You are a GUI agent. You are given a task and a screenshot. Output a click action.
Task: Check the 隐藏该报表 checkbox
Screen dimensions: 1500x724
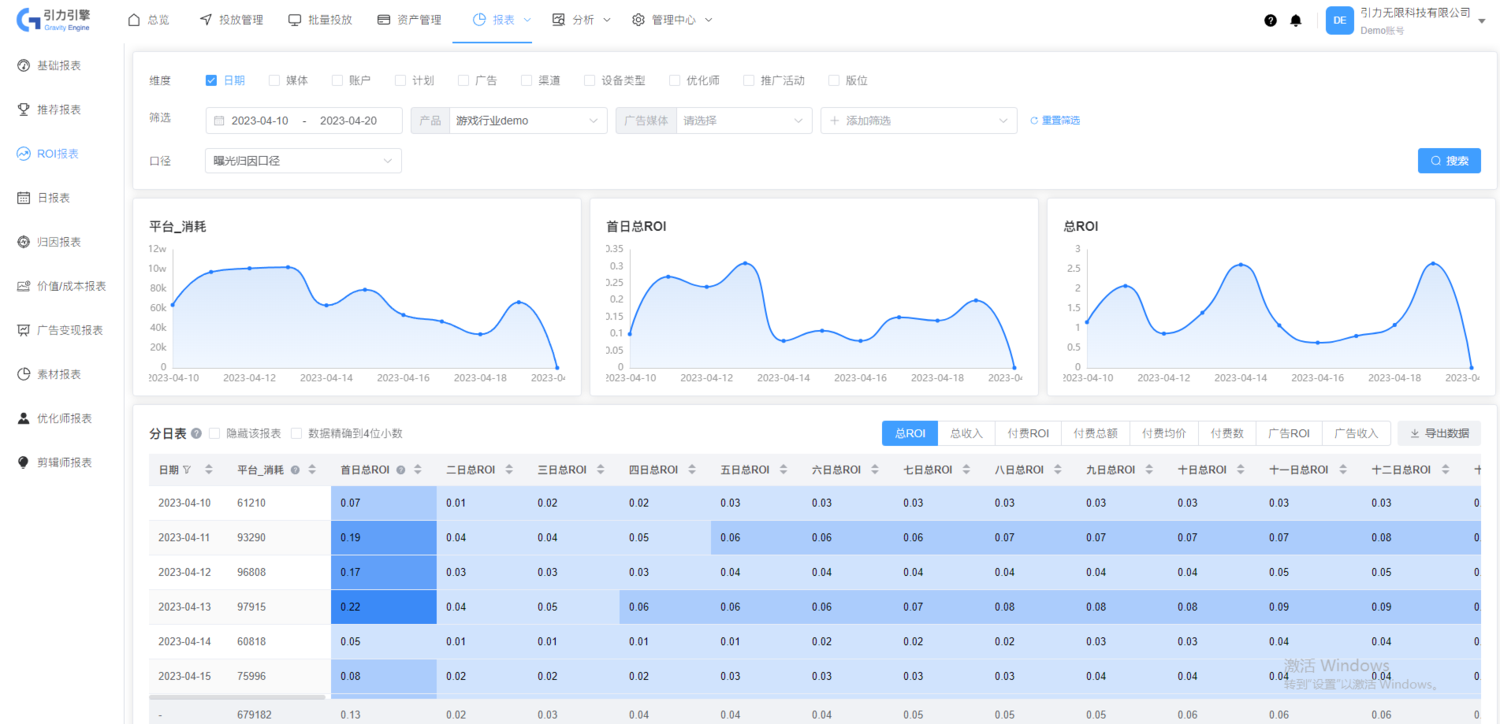(215, 434)
